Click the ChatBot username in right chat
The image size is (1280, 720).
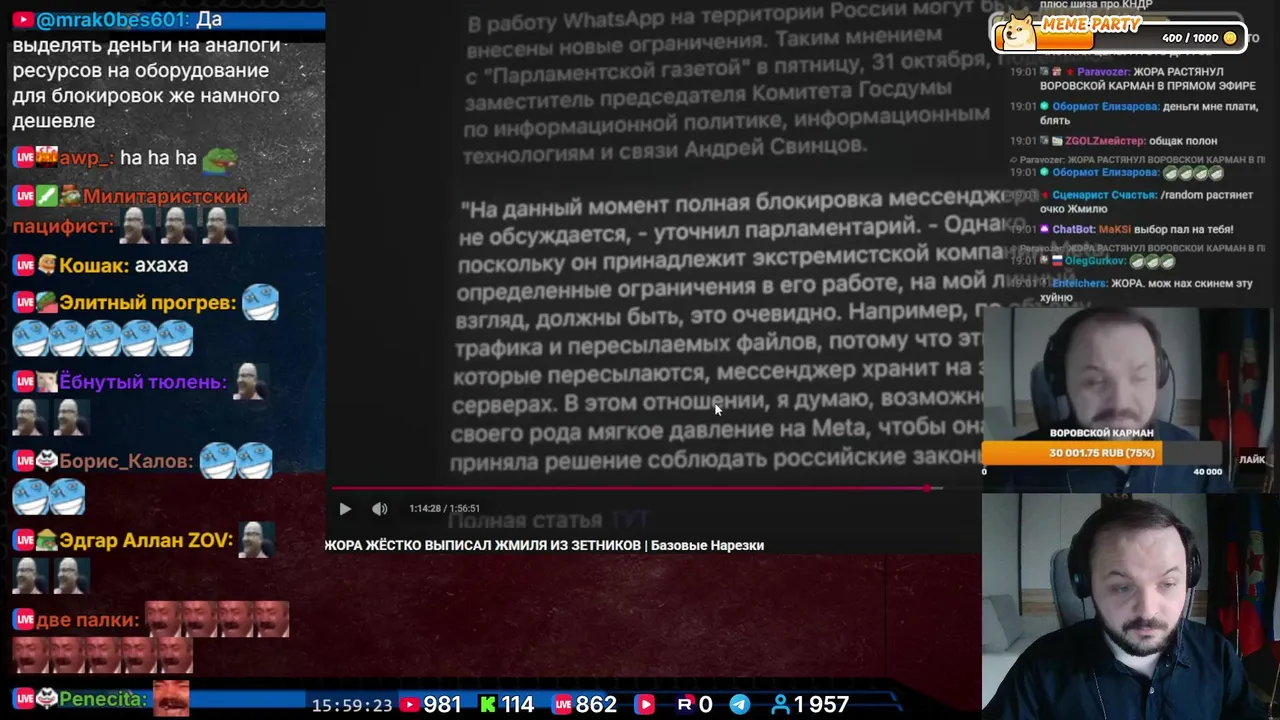pyautogui.click(x=1074, y=229)
